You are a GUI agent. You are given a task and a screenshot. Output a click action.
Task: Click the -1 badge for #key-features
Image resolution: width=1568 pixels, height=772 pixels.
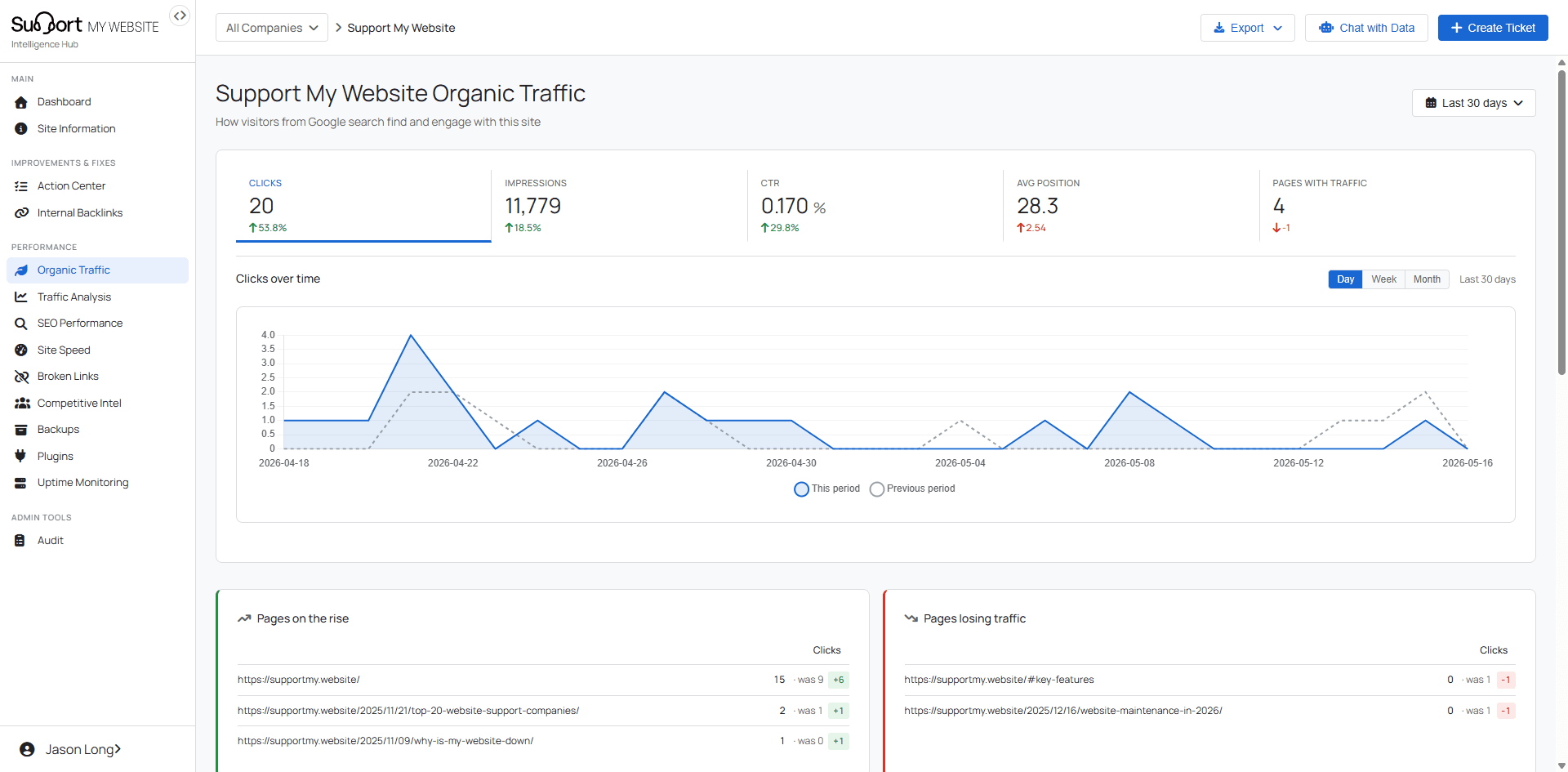tap(1506, 680)
